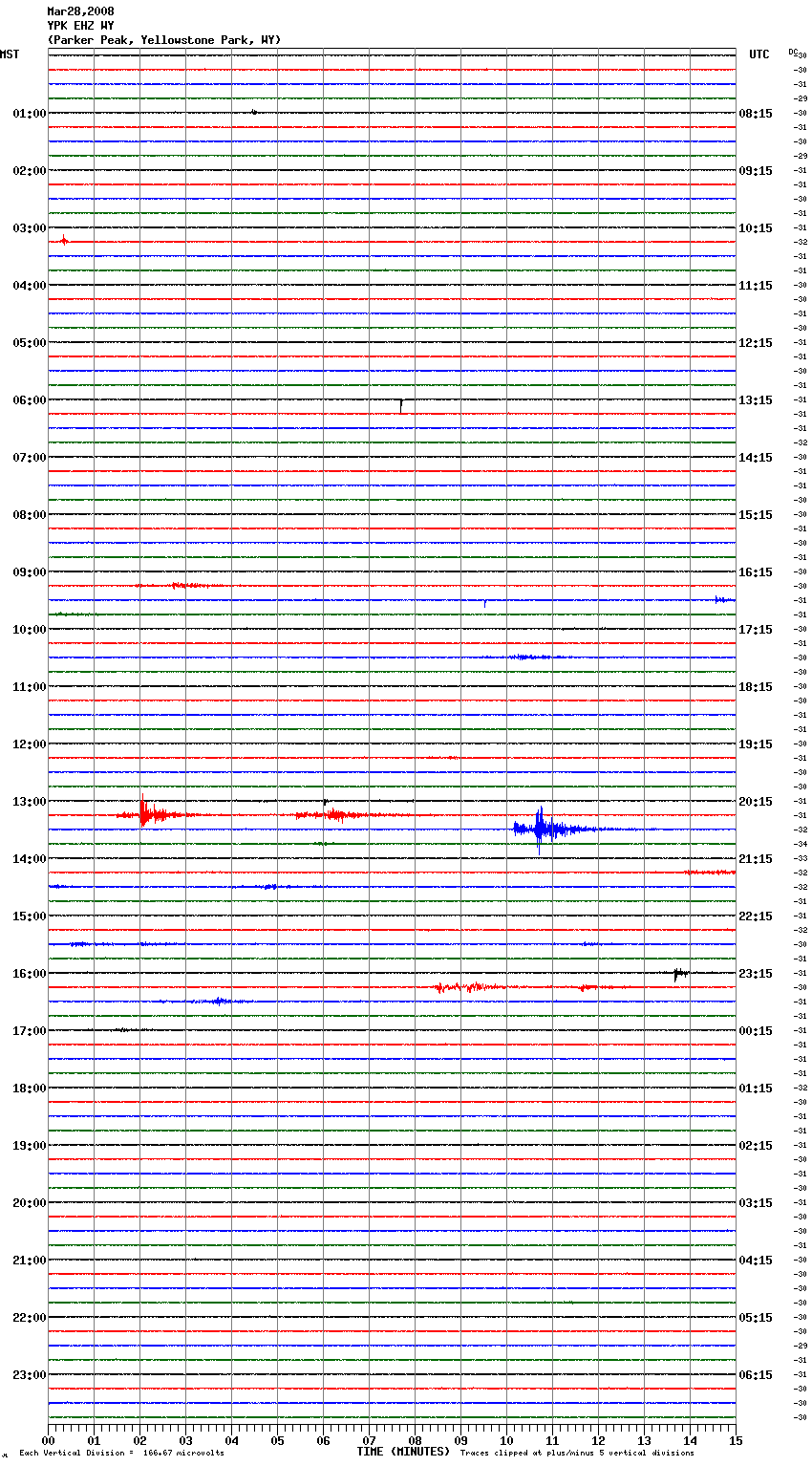This screenshot has height=1466, width=812.
Task: Click the "23:00" MST time label
Action: pos(30,1375)
